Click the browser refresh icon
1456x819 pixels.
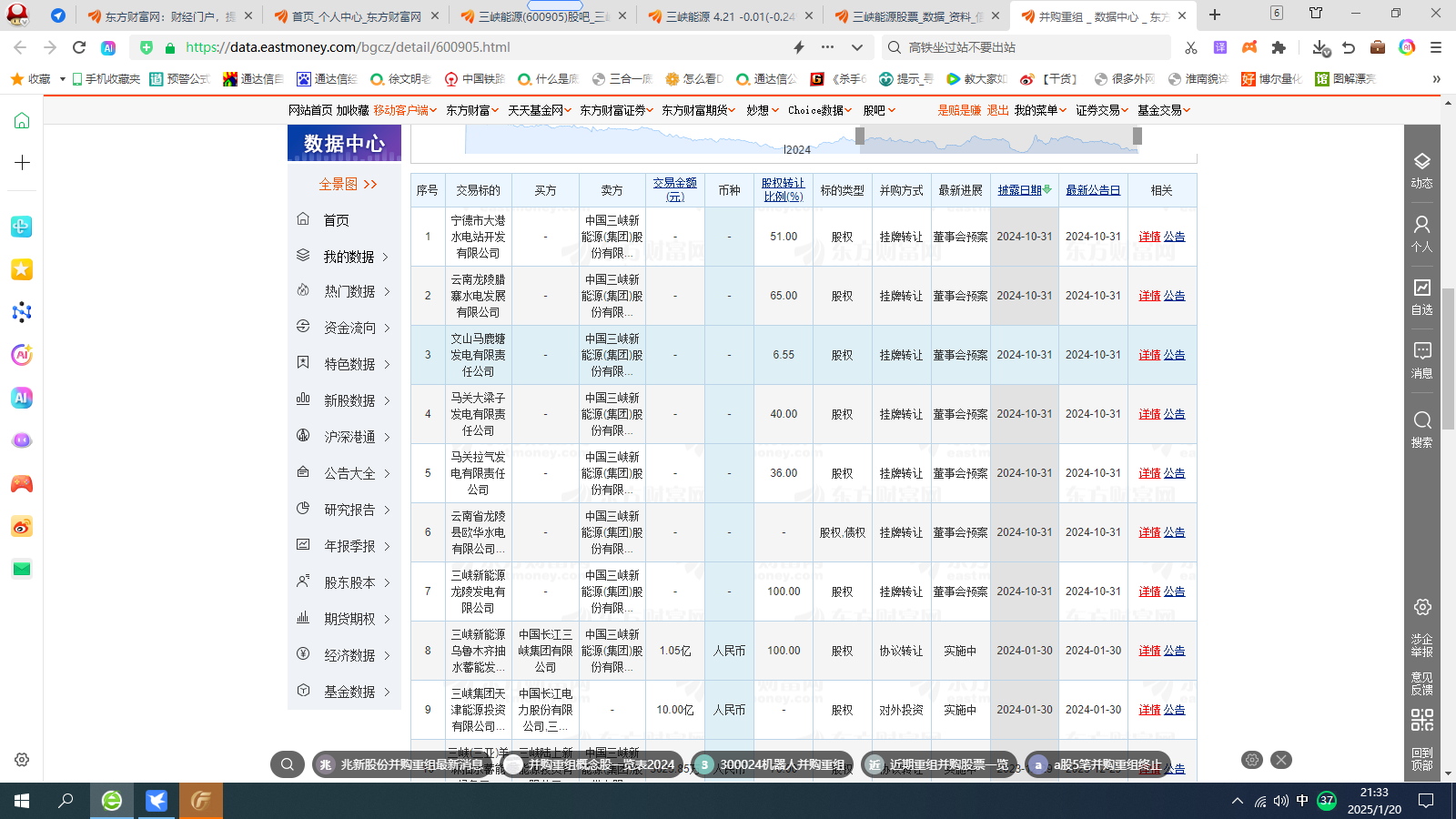tap(79, 47)
